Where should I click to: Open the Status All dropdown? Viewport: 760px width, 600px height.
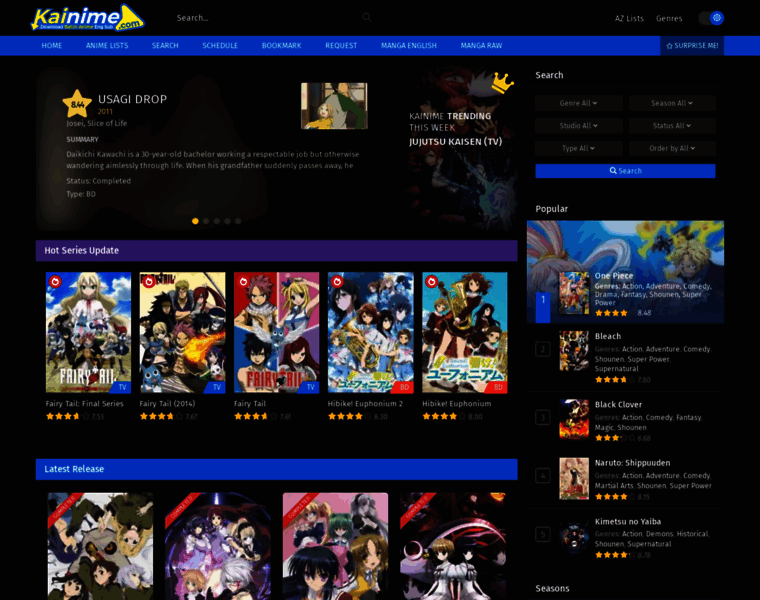click(672, 126)
